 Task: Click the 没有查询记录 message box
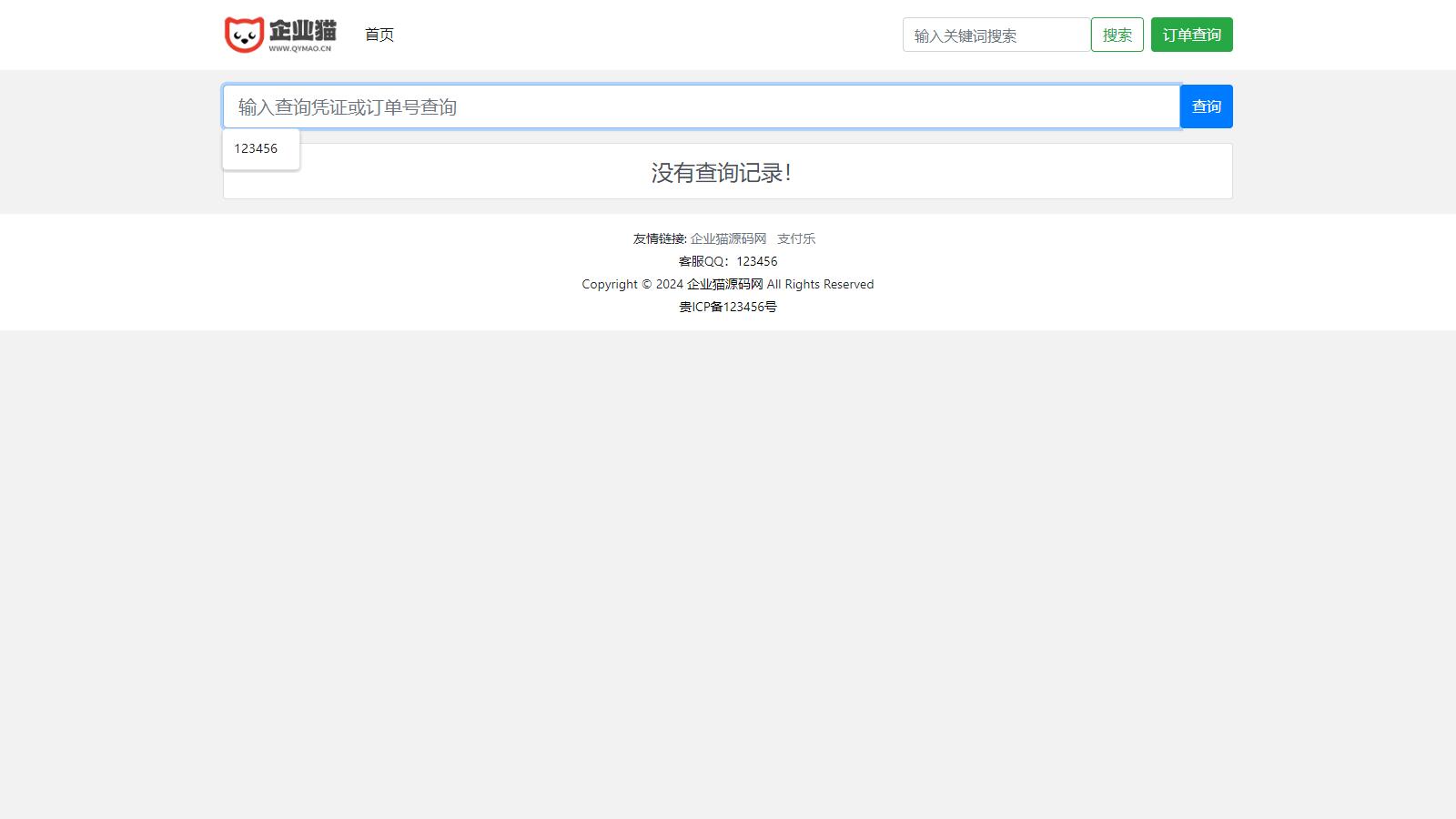click(x=727, y=170)
